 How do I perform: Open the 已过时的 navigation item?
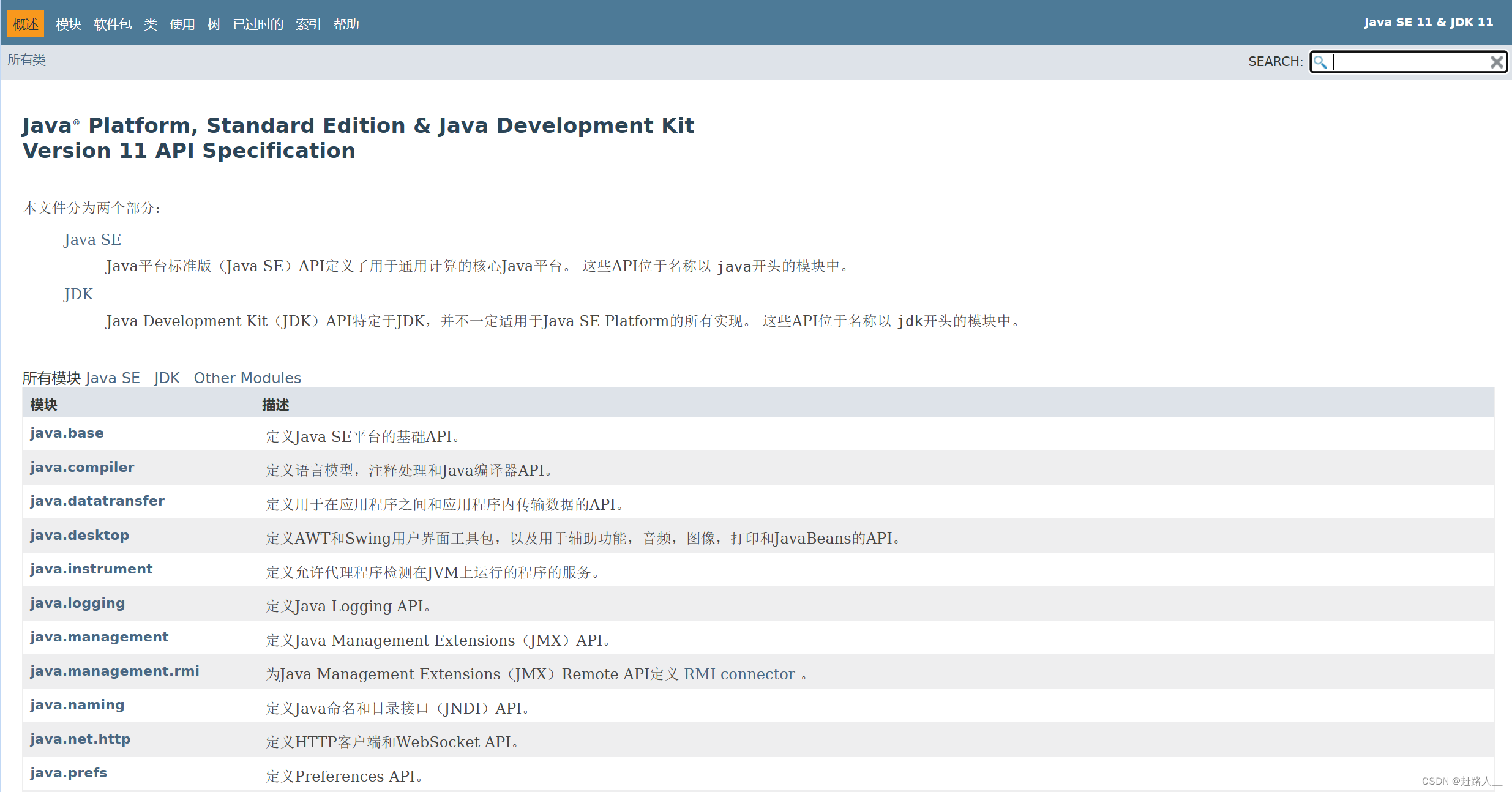pos(258,24)
